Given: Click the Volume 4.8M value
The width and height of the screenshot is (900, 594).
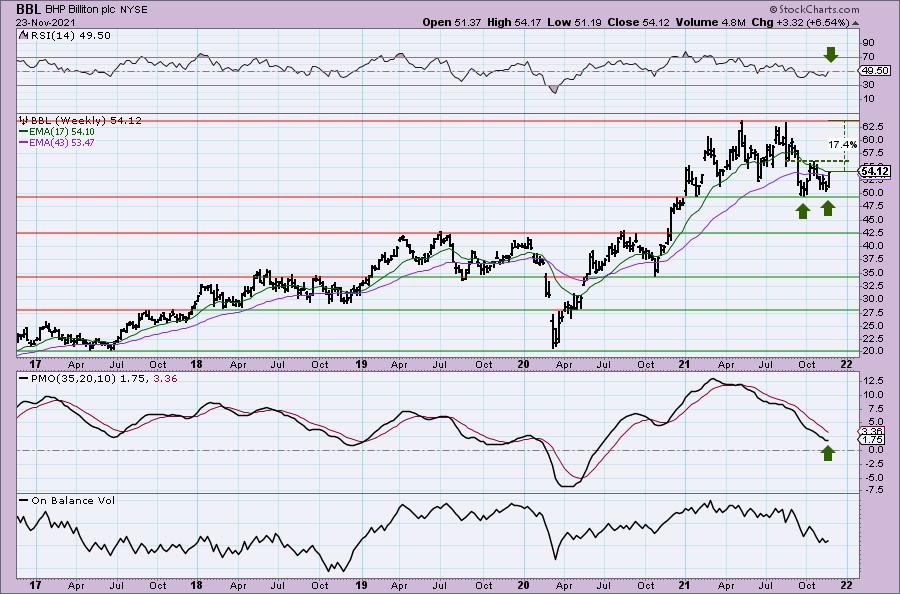Looking at the screenshot, I should [x=711, y=22].
